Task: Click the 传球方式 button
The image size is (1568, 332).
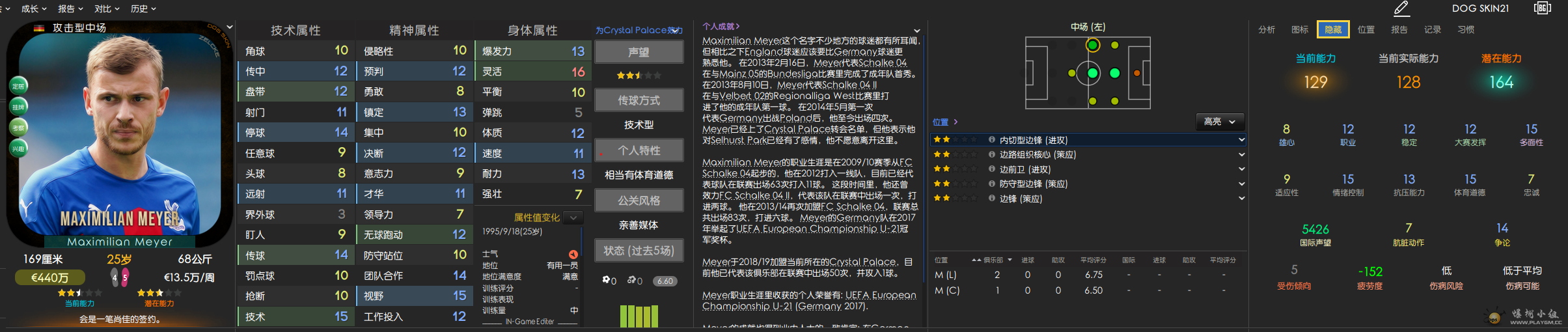Action: point(639,100)
